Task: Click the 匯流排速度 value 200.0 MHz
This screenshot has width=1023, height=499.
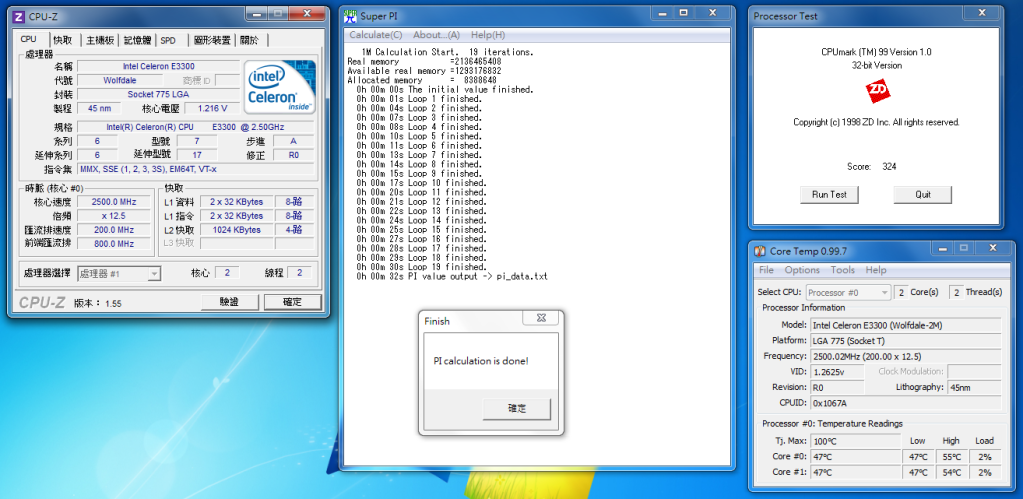Action: (x=114, y=230)
